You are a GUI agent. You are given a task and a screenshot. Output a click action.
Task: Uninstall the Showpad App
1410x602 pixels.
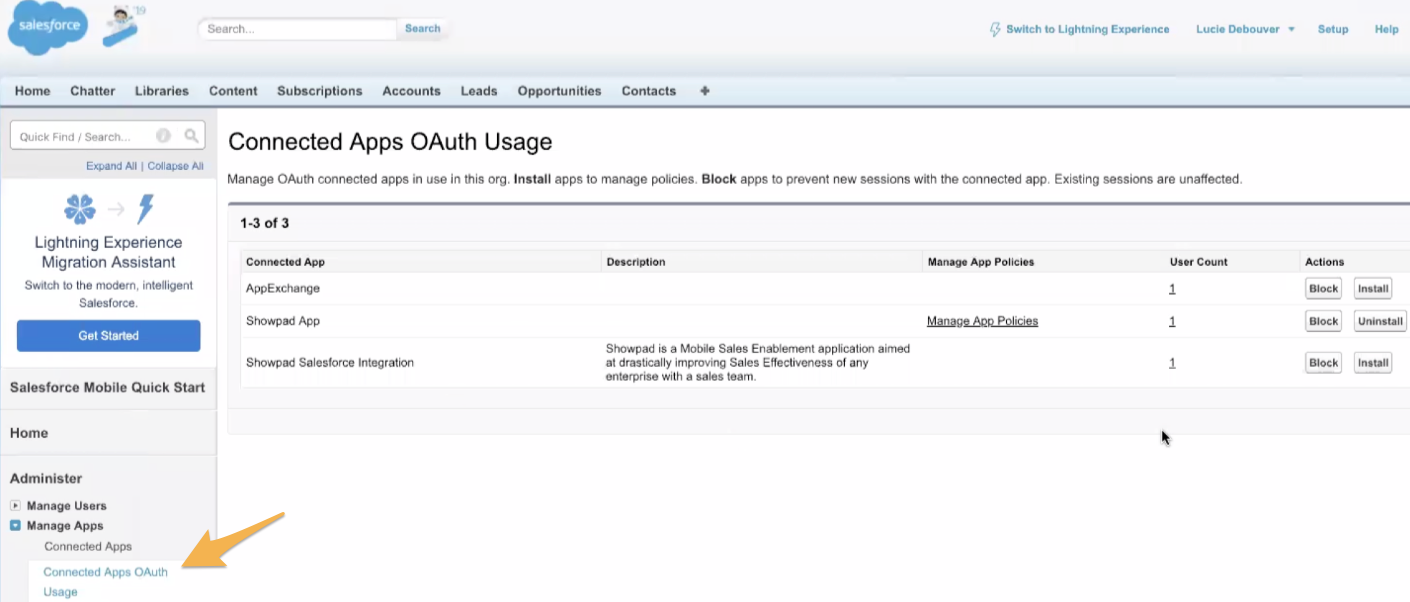(x=1380, y=321)
